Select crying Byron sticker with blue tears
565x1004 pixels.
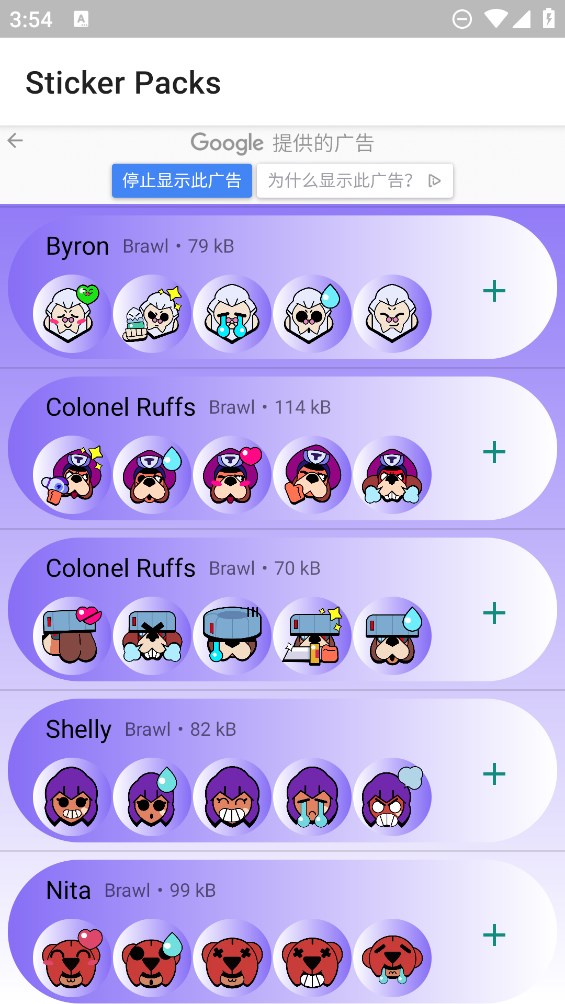(232, 314)
